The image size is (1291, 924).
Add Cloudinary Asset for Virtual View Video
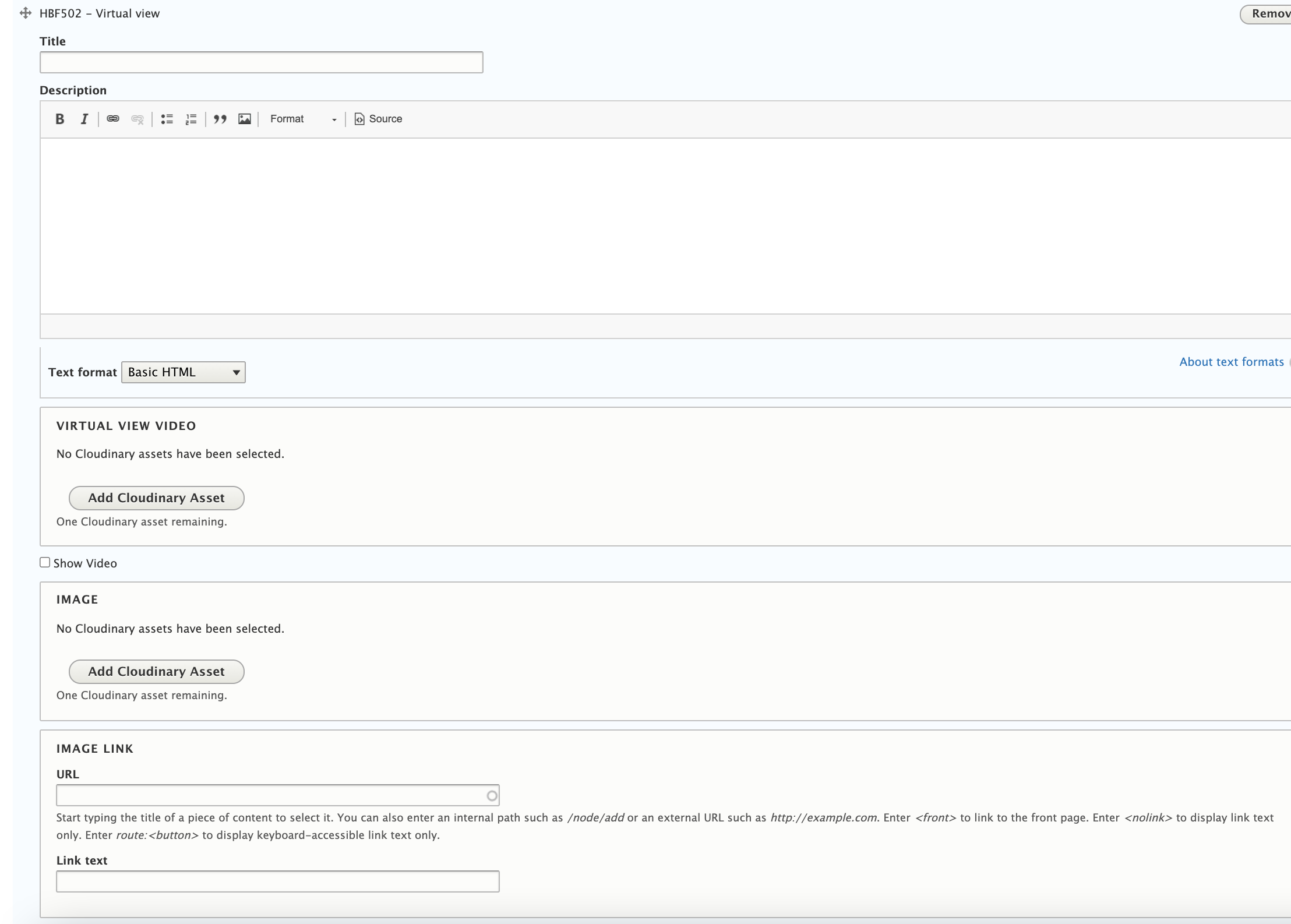(157, 498)
